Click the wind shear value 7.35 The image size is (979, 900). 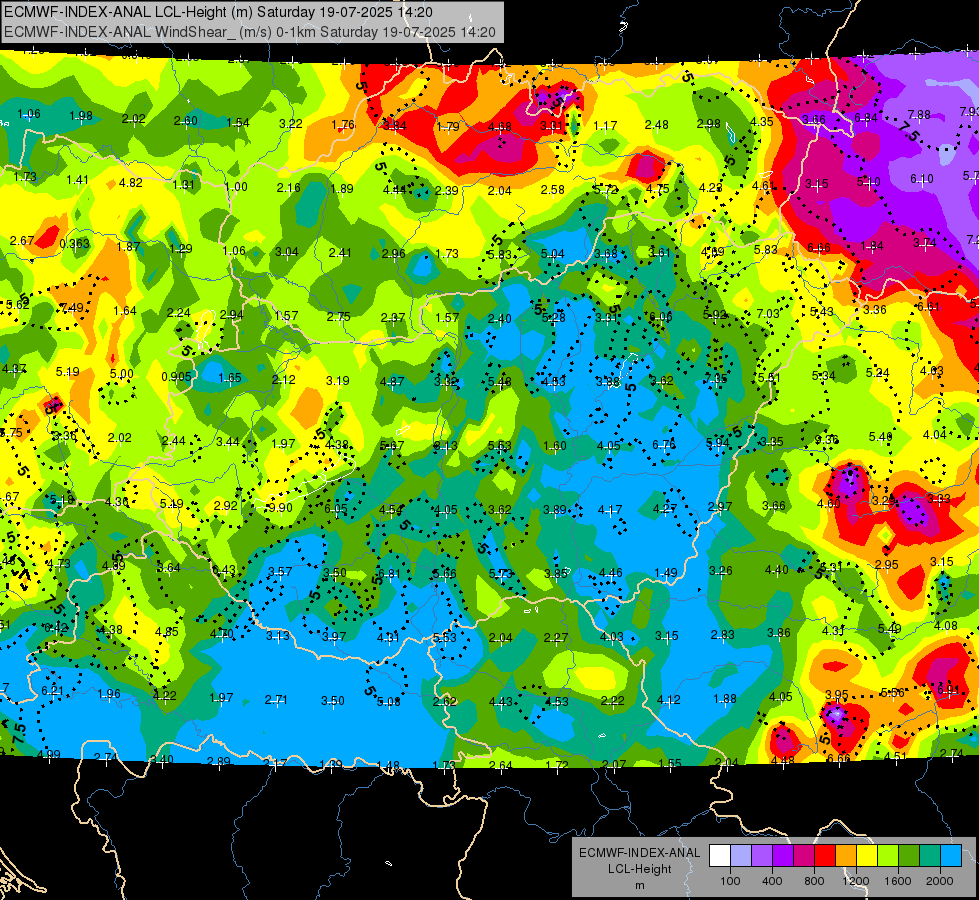click(x=716, y=378)
